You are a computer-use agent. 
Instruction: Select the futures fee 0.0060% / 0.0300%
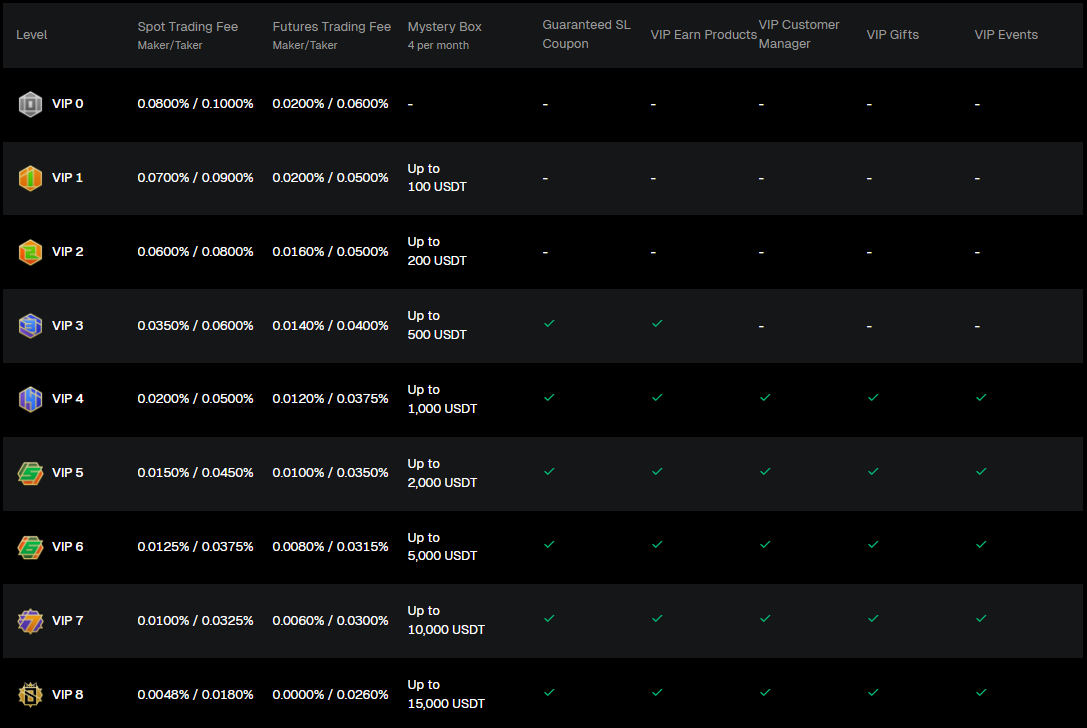[331, 621]
